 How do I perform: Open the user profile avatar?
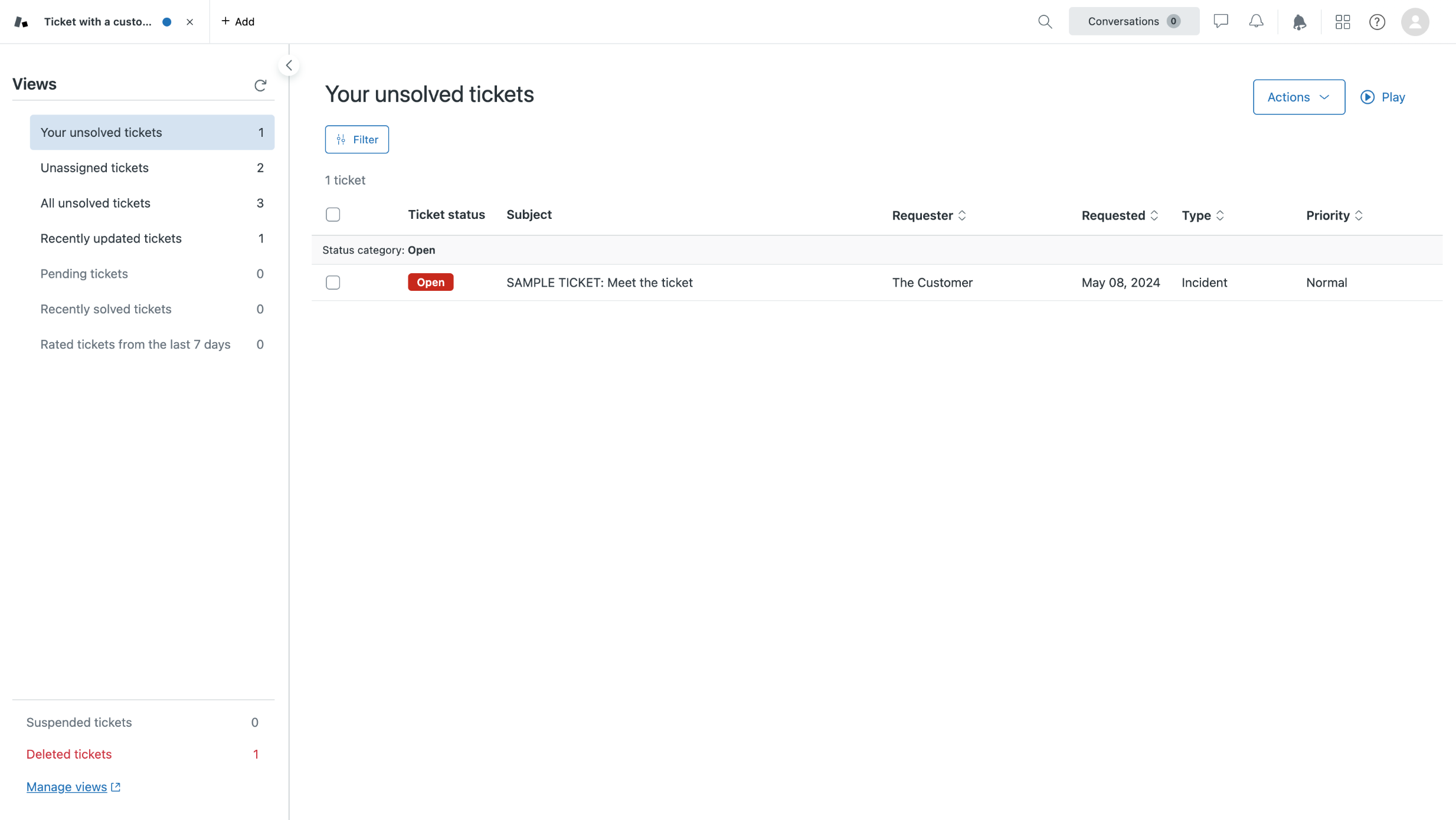(x=1415, y=22)
